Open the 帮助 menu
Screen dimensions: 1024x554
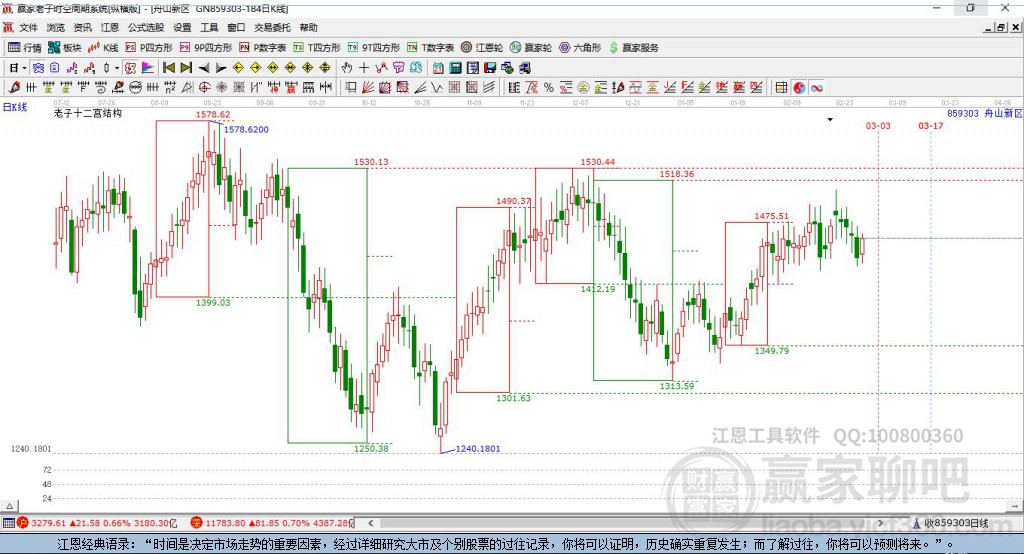pos(308,27)
